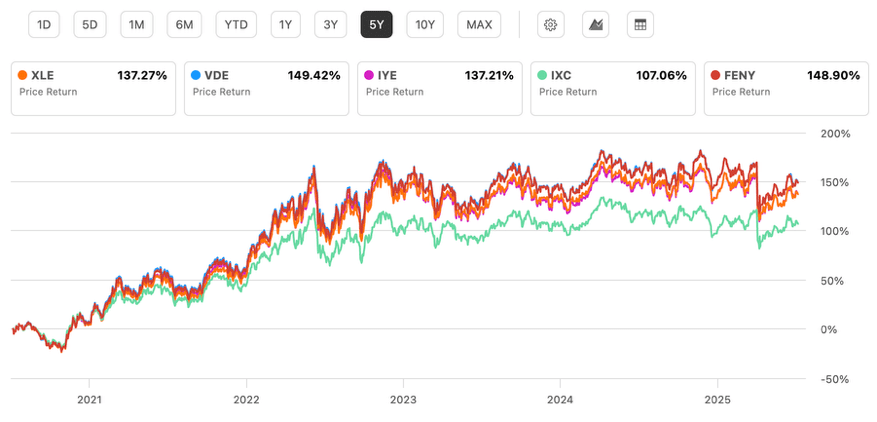This screenshot has height=422, width=877.
Task: Toggle the IXC price return card
Action: coord(612,88)
